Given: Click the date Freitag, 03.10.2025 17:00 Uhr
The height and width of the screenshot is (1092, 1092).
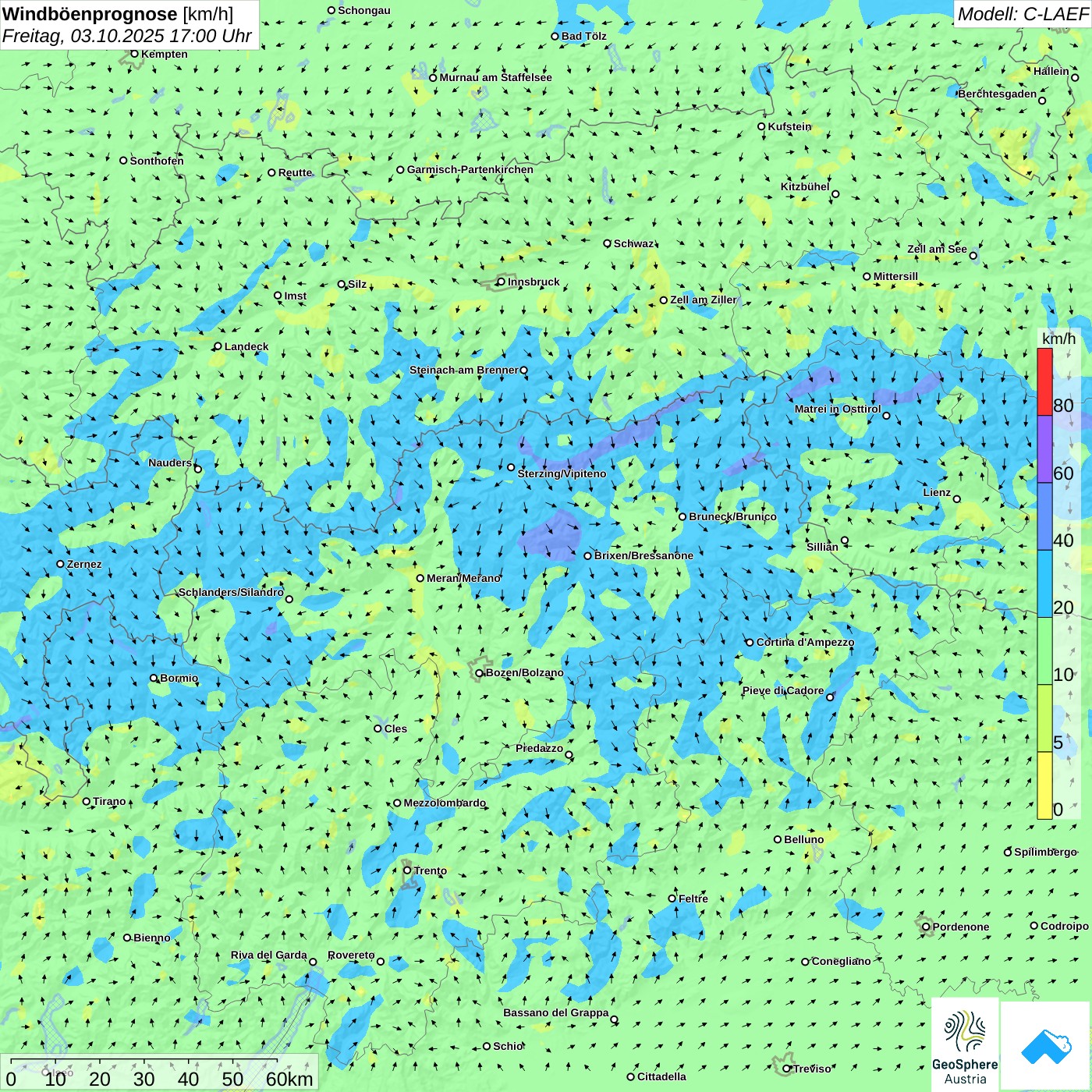Looking at the screenshot, I should click(127, 36).
